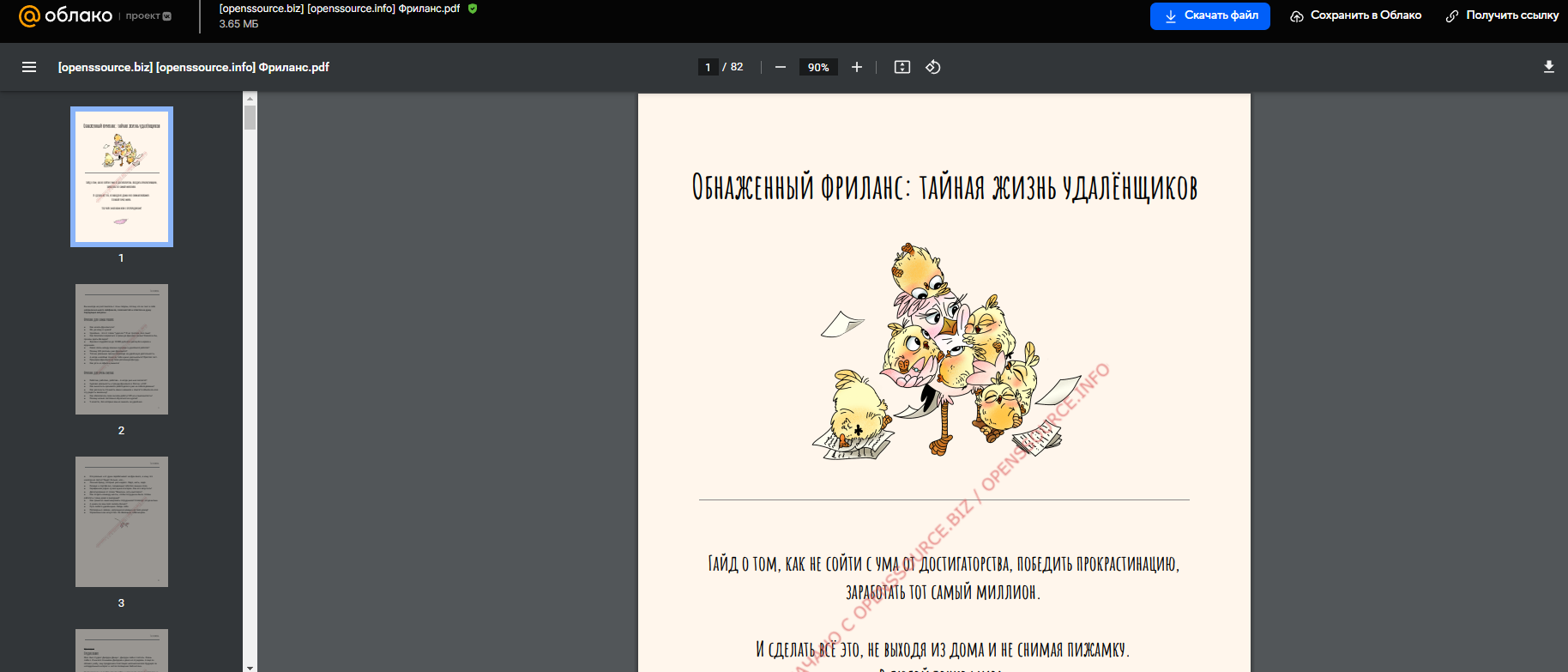Image resolution: width=1568 pixels, height=672 pixels.
Task: Click the chain link icon beside Получить ссылку
Action: 1452,16
